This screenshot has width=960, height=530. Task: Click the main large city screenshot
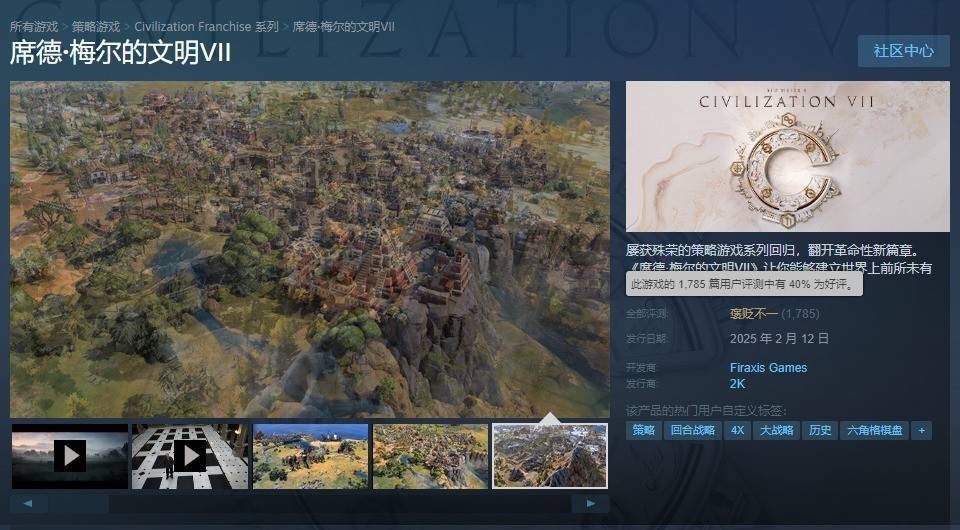click(x=310, y=249)
